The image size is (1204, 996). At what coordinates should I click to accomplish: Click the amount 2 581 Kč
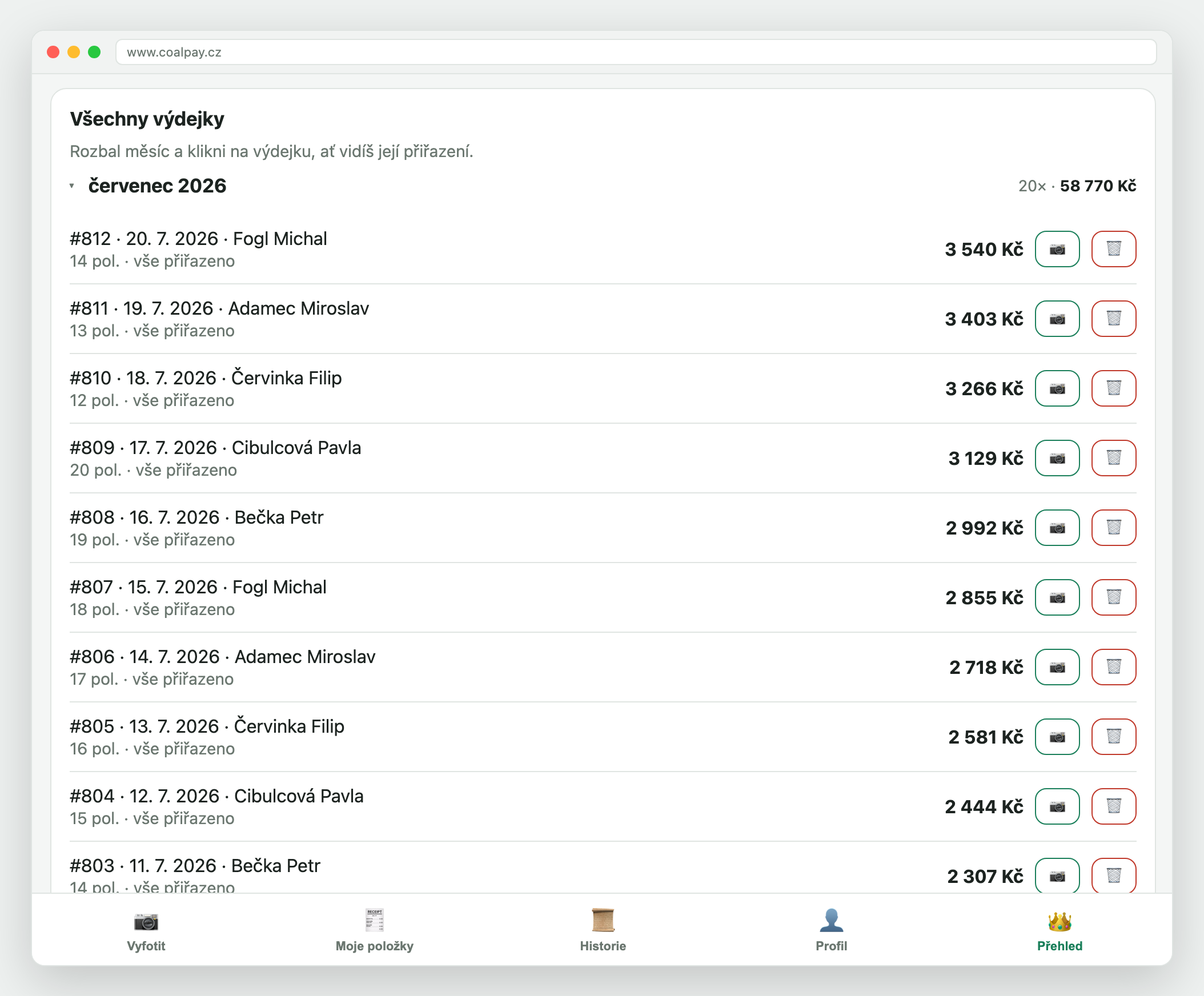(x=986, y=737)
